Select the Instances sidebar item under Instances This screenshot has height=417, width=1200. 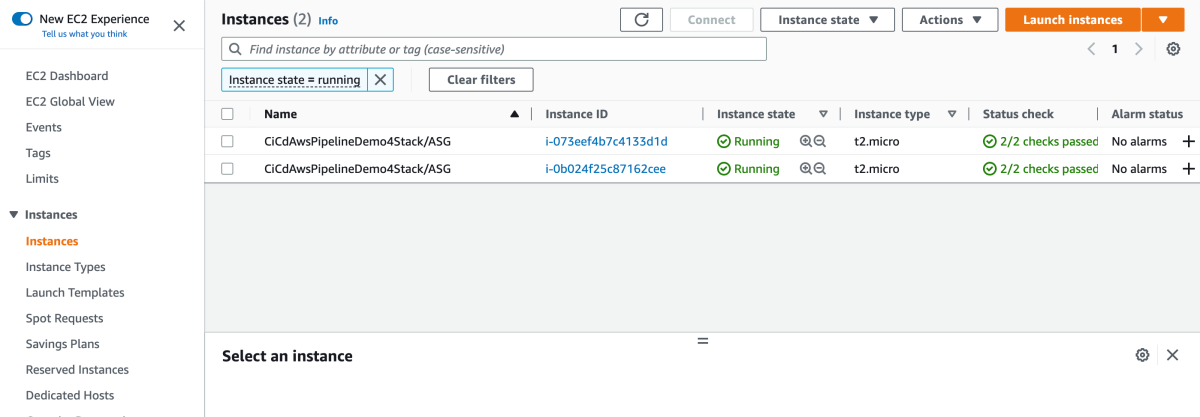point(52,241)
